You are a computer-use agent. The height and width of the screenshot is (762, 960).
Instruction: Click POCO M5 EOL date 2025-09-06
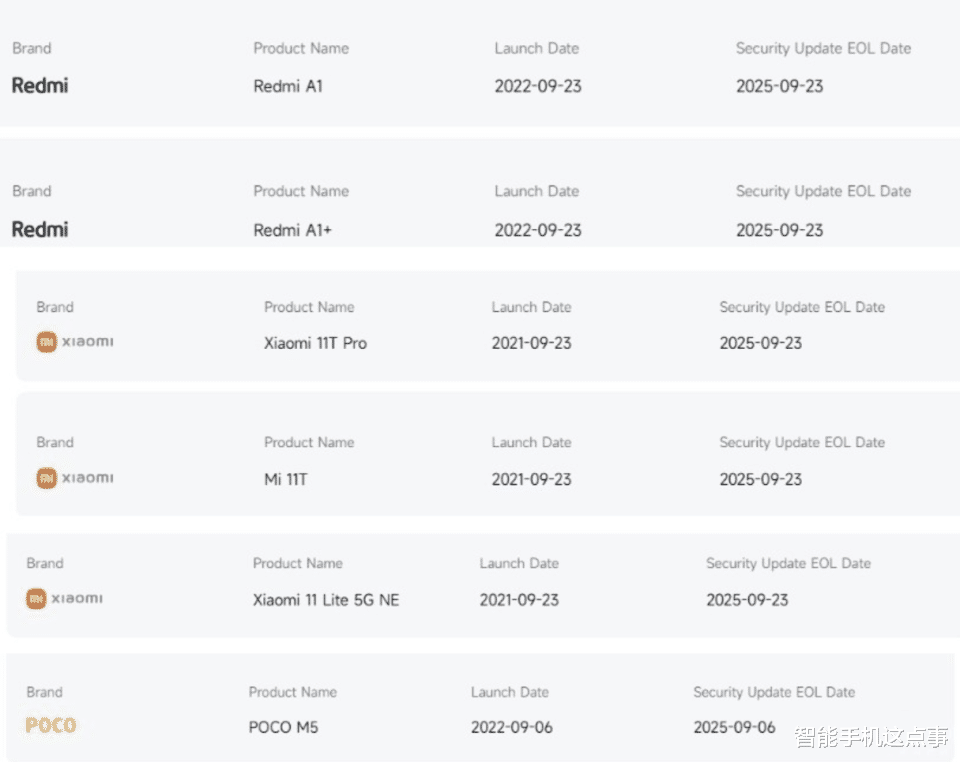coord(734,728)
